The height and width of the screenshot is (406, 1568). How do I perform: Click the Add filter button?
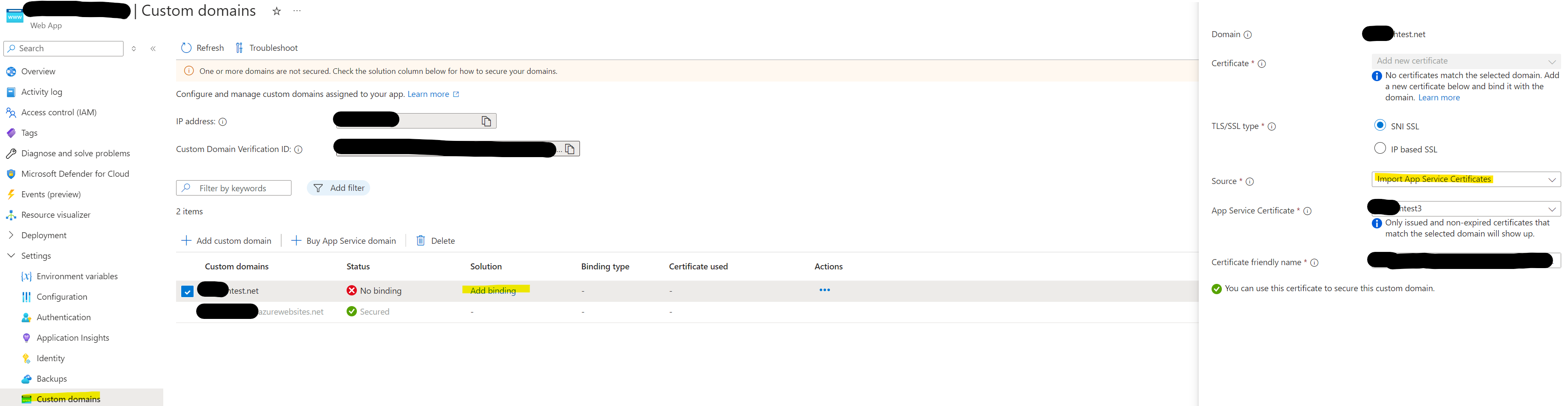tap(338, 188)
